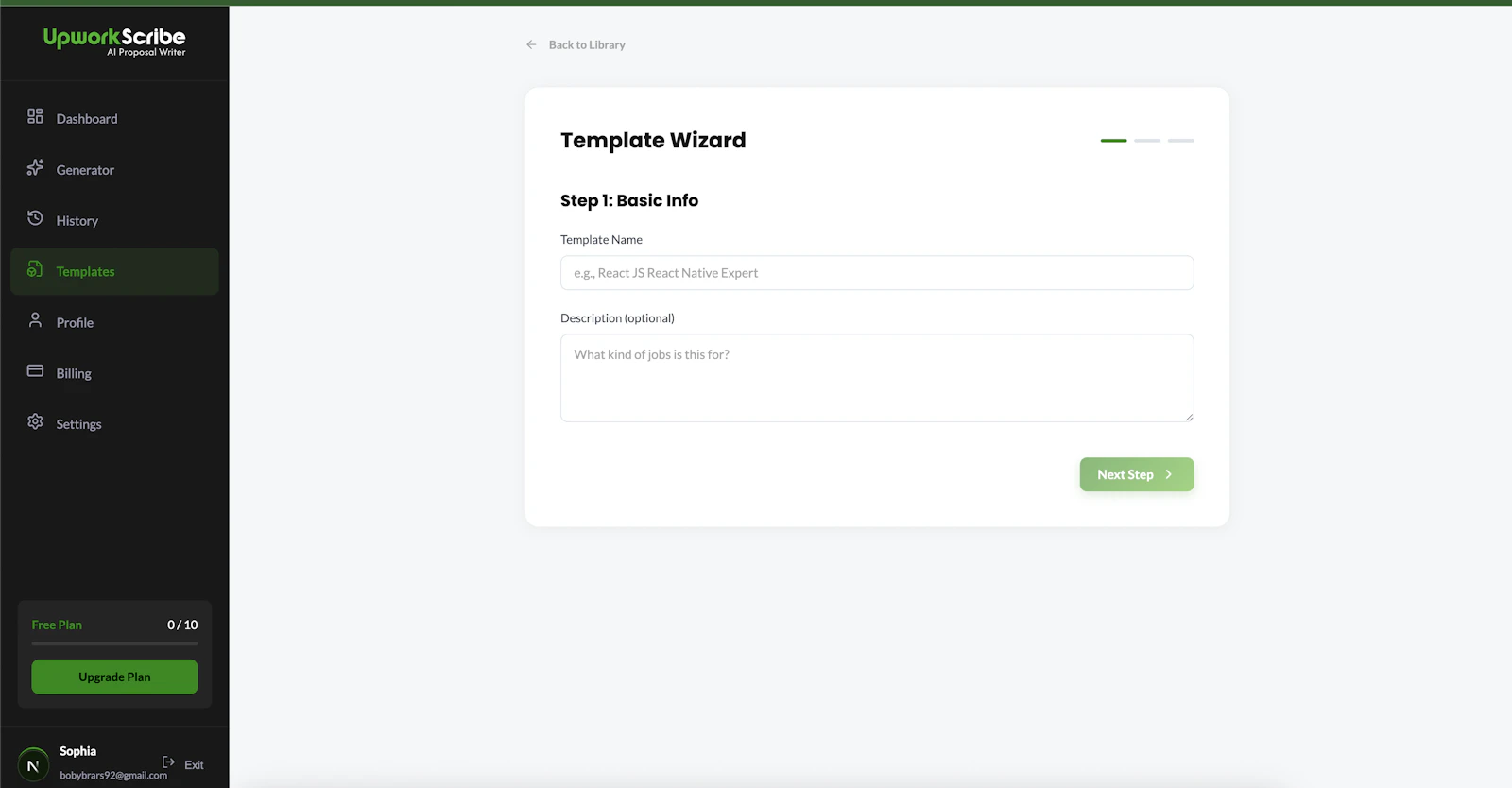Click the Templates file icon
Image resolution: width=1512 pixels, height=788 pixels.
pos(35,269)
